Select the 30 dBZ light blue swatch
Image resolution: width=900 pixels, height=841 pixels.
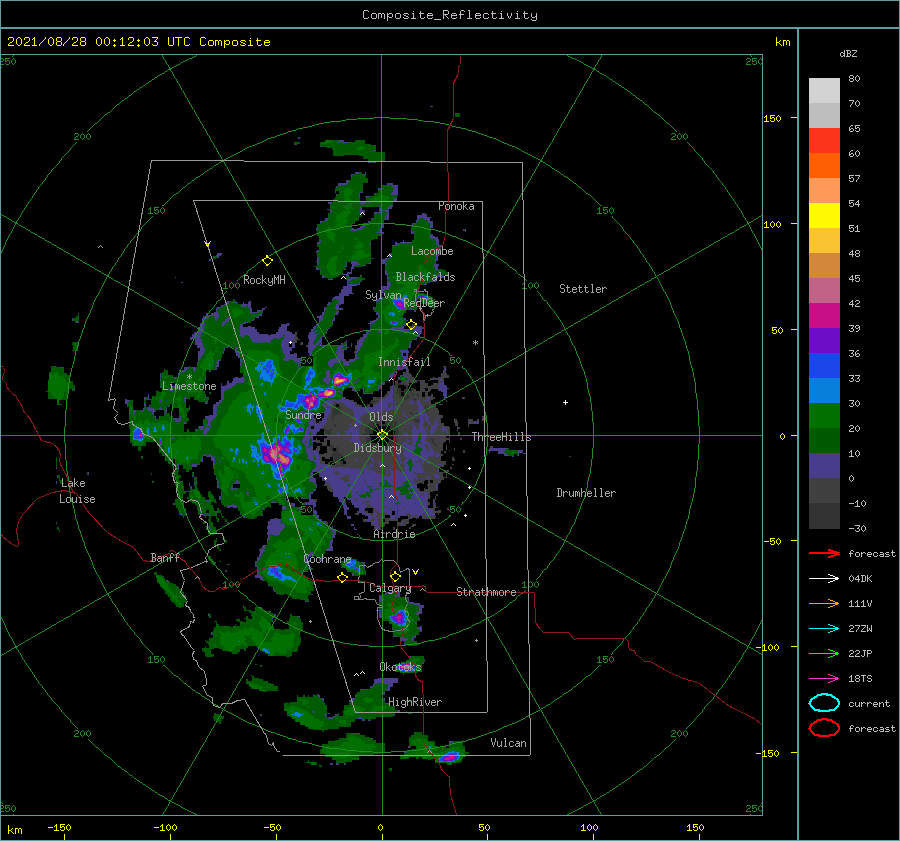(824, 390)
